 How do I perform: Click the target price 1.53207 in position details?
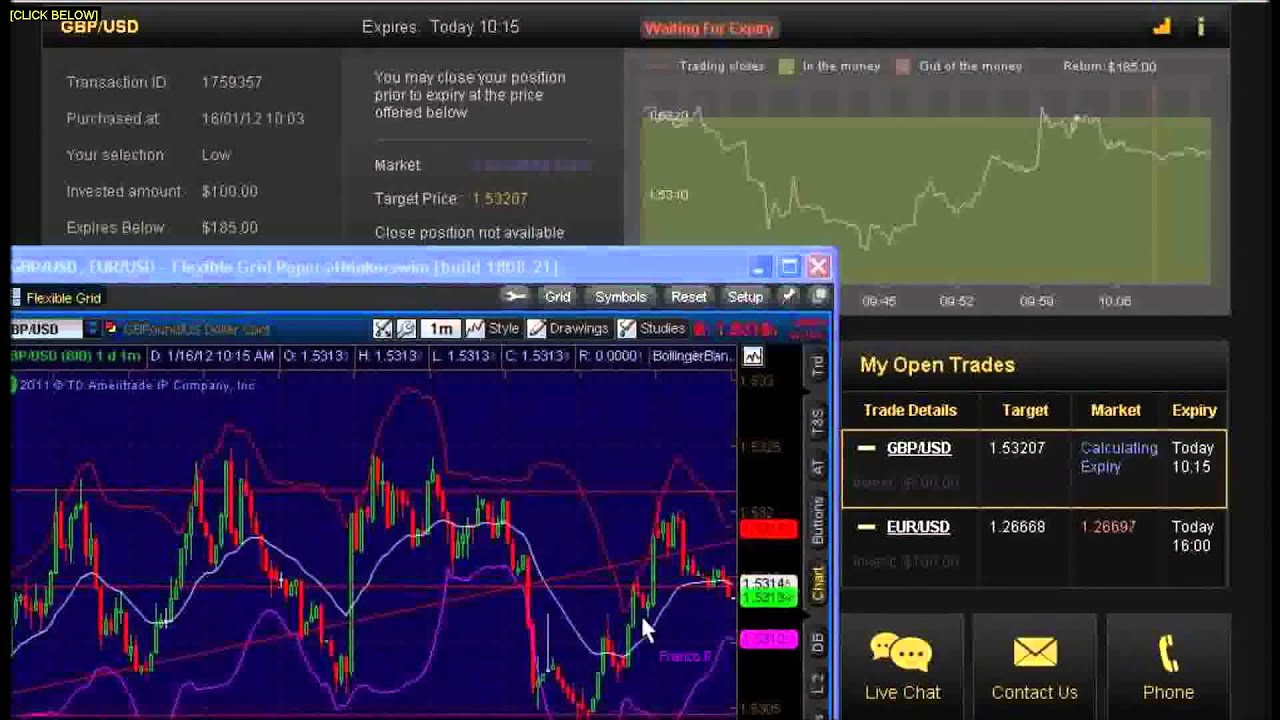pyautogui.click(x=499, y=199)
